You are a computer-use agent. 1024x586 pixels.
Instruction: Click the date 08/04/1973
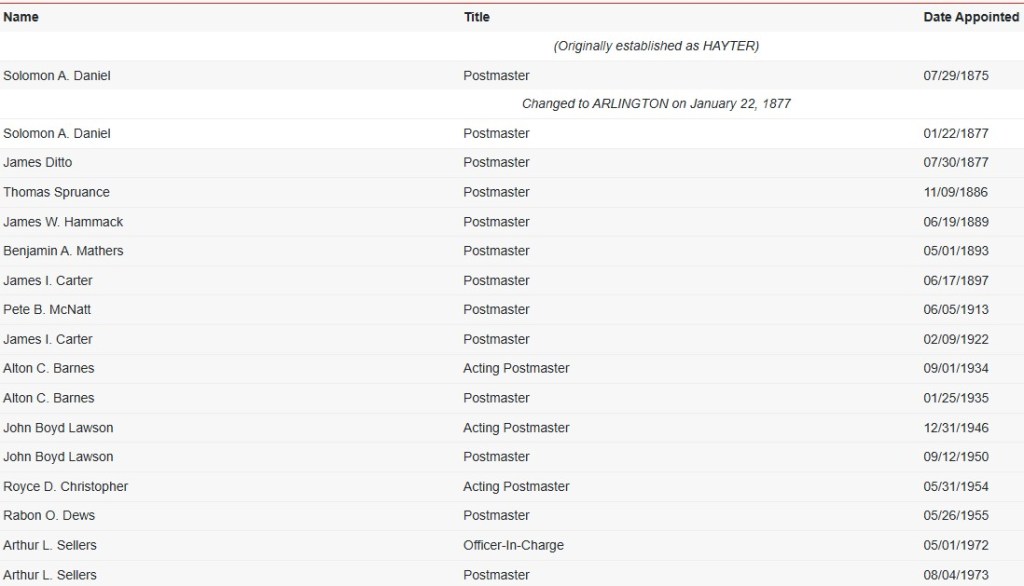pos(955,575)
